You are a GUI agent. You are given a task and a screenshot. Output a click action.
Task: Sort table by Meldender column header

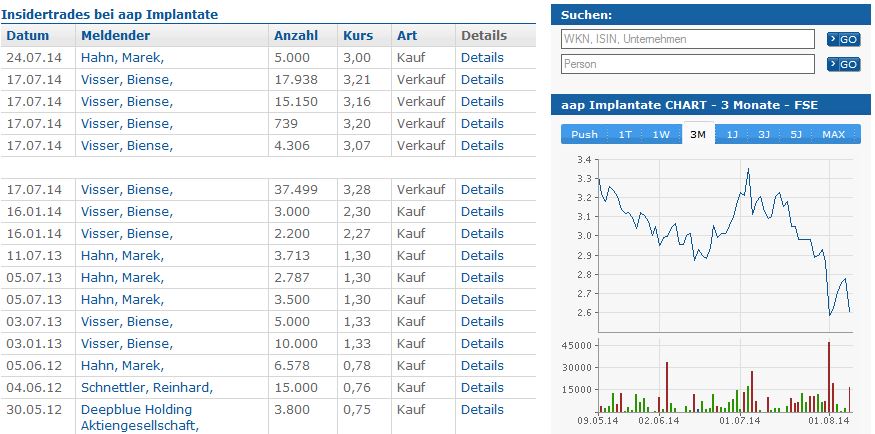[116, 36]
